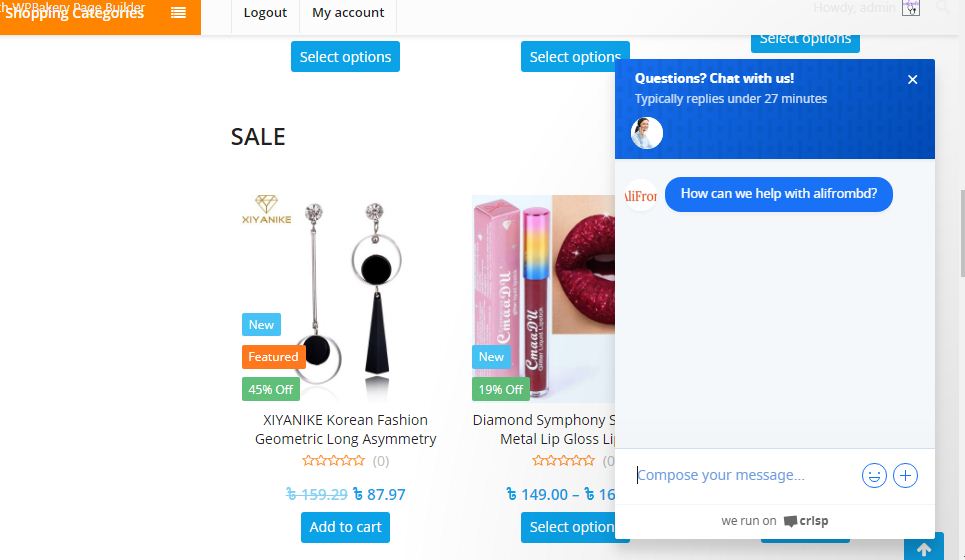Click the XIYANIKE earrings product thumbnail
The width and height of the screenshot is (965, 560).
pos(345,298)
